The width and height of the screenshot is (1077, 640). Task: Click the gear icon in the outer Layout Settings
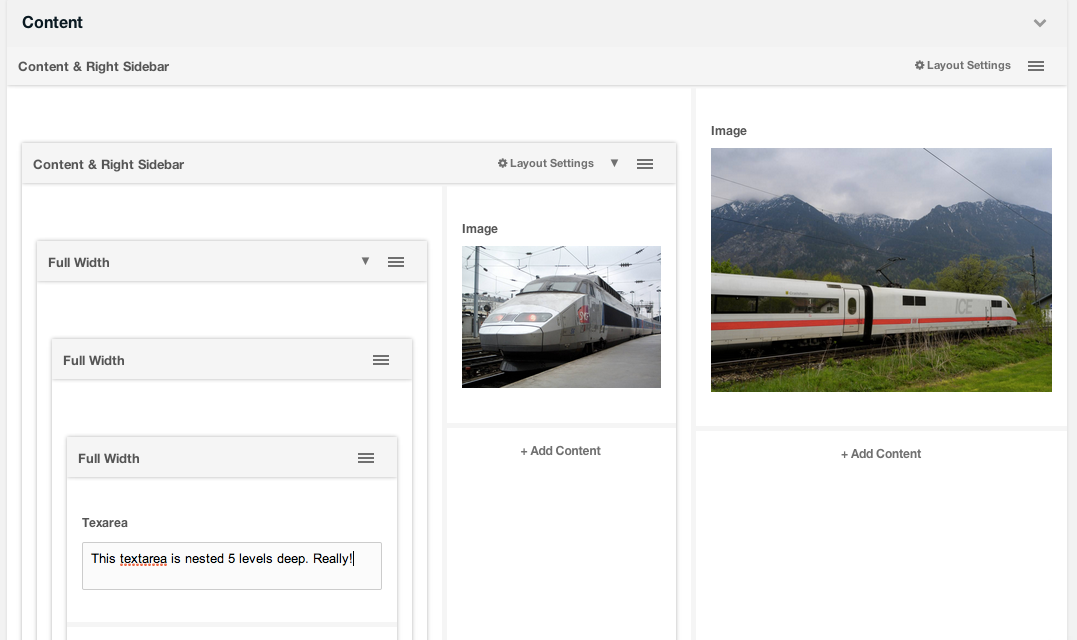(x=919, y=65)
